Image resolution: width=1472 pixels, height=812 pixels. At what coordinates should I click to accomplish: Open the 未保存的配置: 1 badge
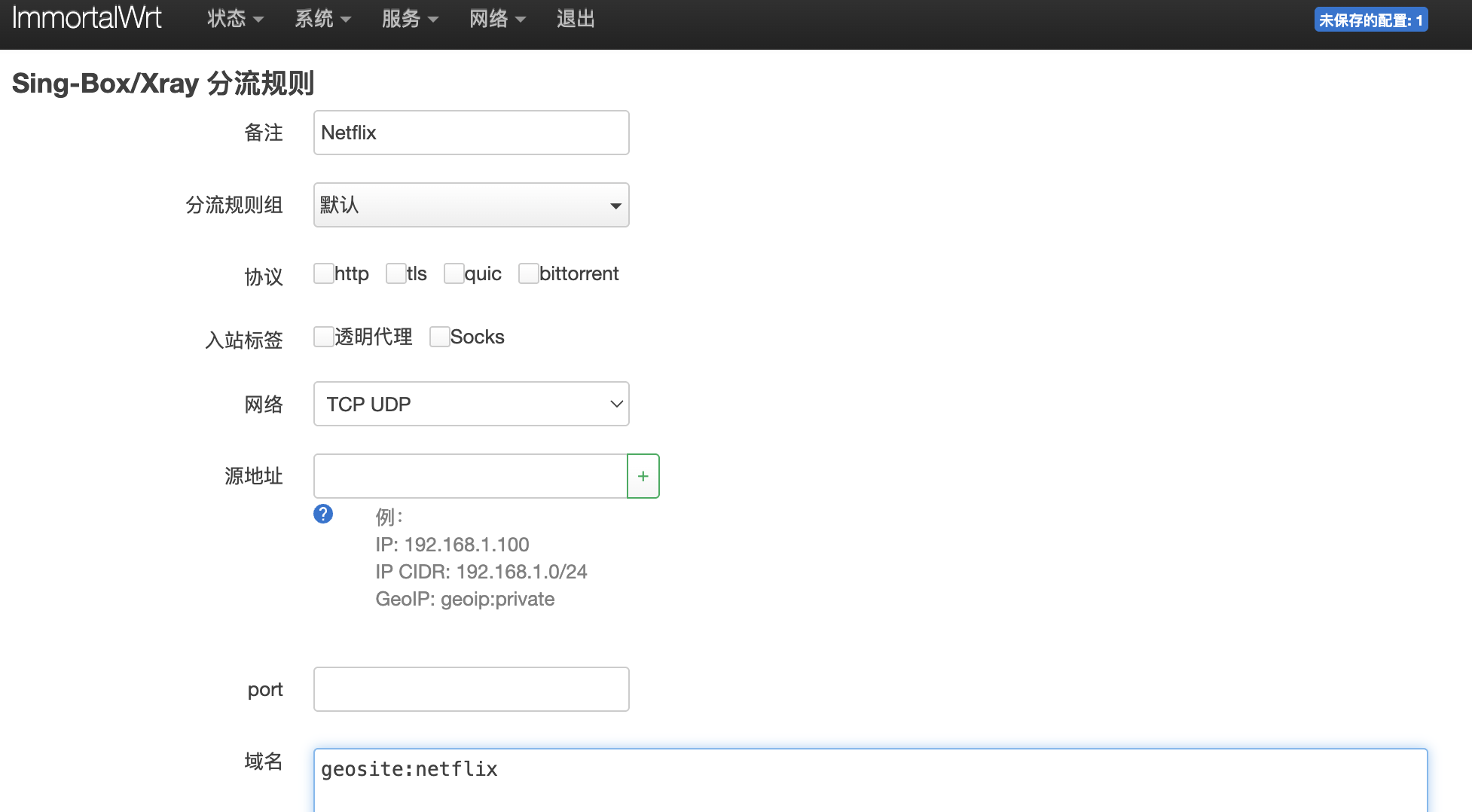1371,20
